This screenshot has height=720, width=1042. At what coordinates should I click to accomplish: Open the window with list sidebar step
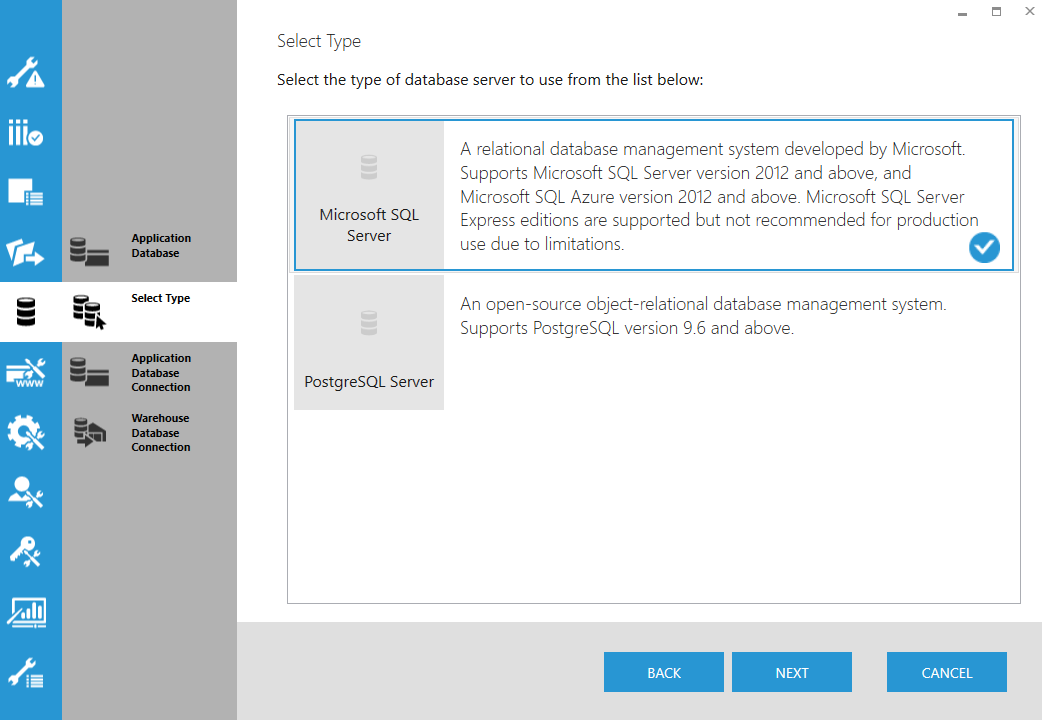click(x=26, y=191)
